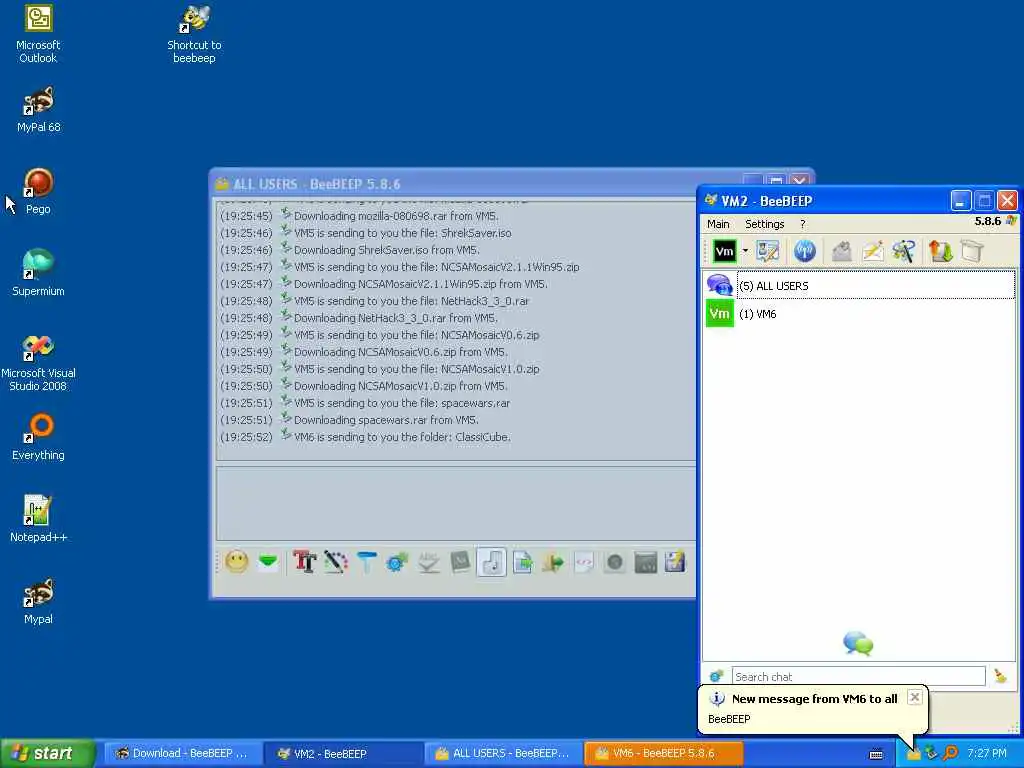
Task: Click the keyboard icon in the system tray
Action: click(876, 754)
